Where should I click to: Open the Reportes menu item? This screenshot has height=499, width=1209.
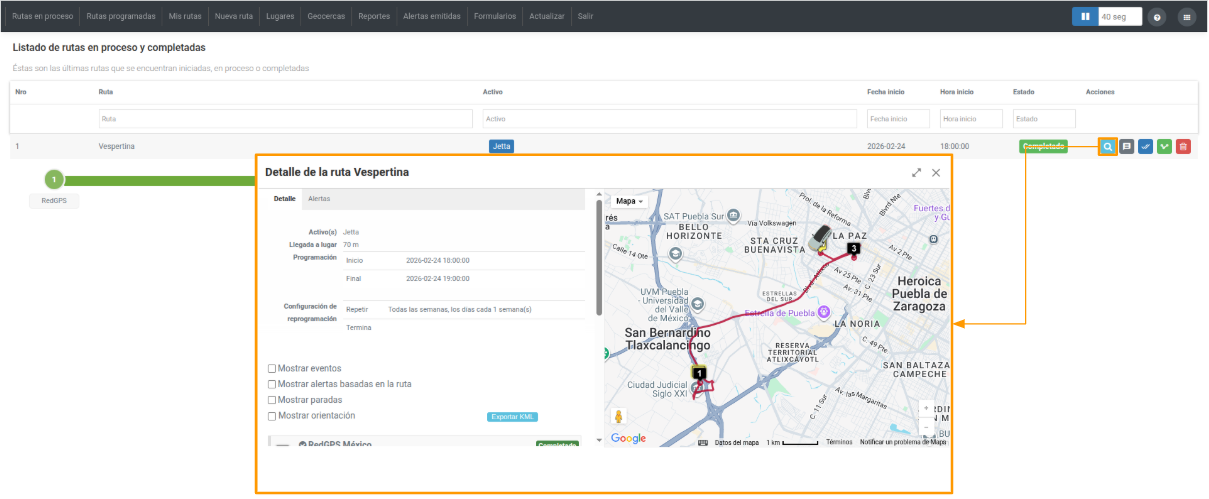[x=374, y=17]
